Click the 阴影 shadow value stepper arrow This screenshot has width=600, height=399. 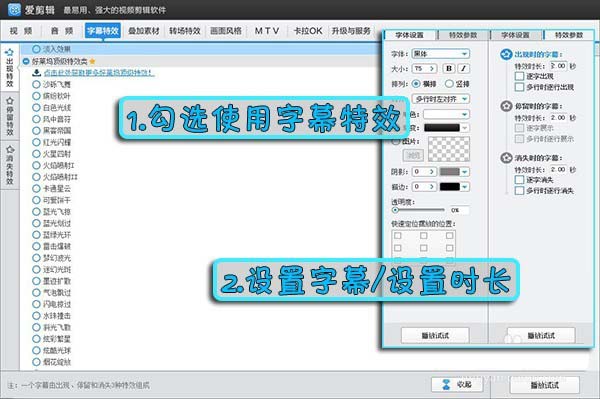click(x=432, y=172)
